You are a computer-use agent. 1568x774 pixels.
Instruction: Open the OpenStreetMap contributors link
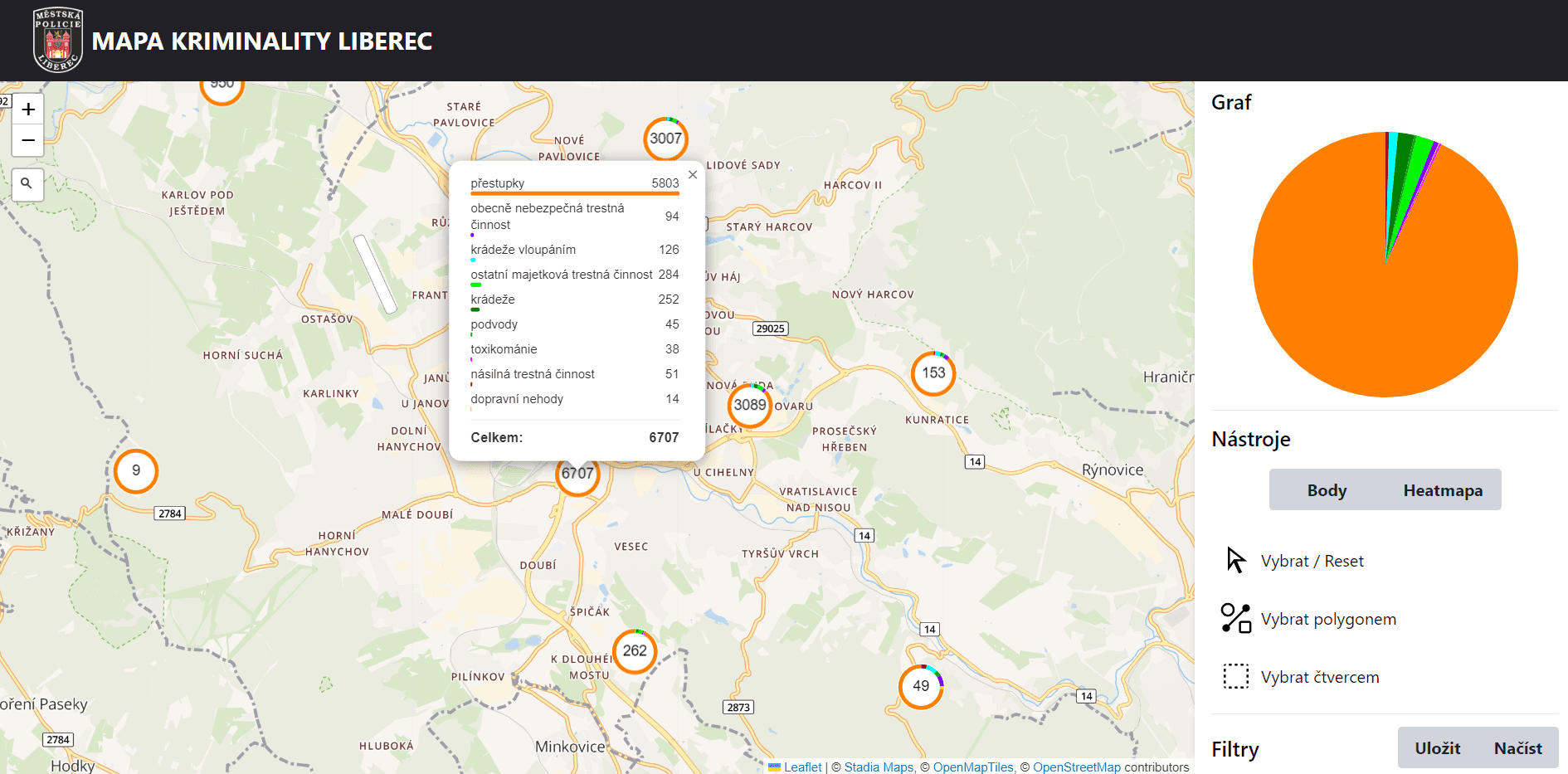pos(1076,767)
